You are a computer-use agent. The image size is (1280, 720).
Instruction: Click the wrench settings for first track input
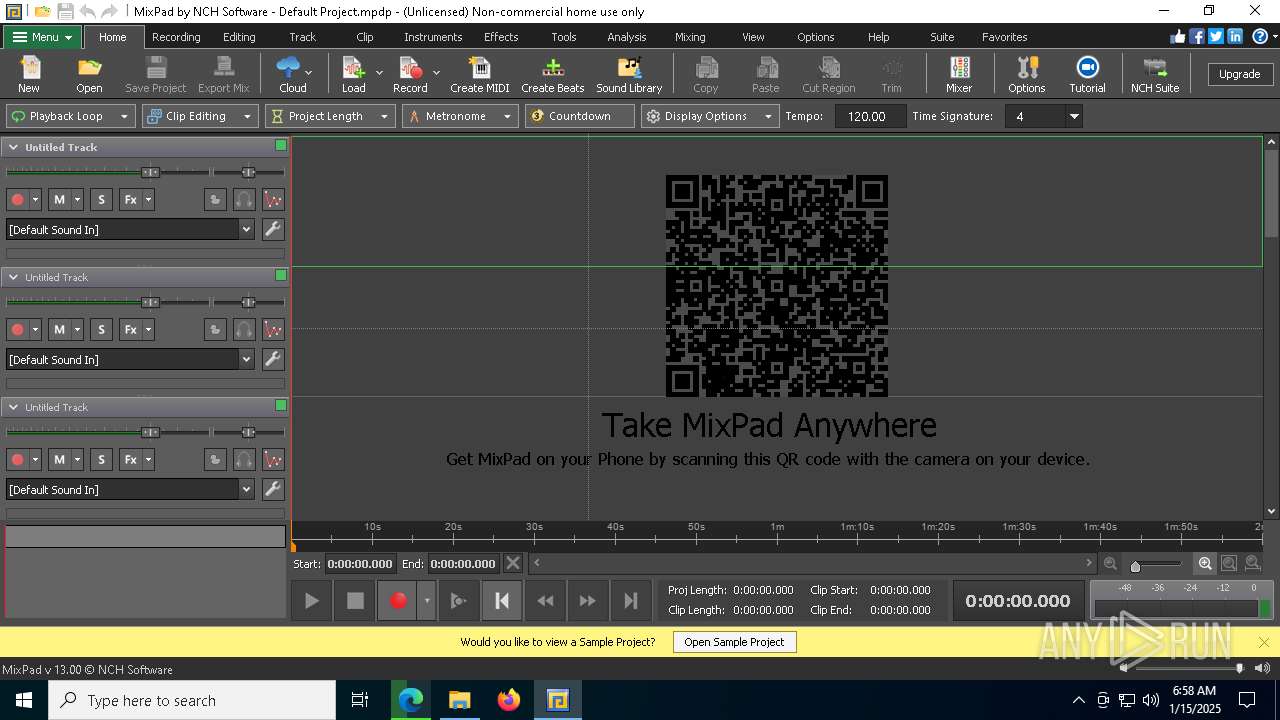272,229
